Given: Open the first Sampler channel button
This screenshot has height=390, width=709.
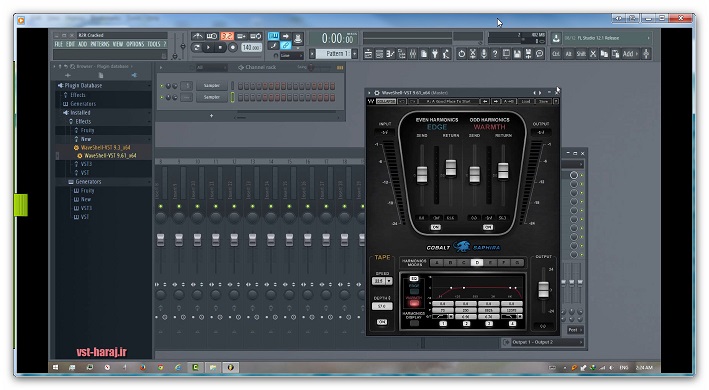Looking at the screenshot, I should click(212, 85).
